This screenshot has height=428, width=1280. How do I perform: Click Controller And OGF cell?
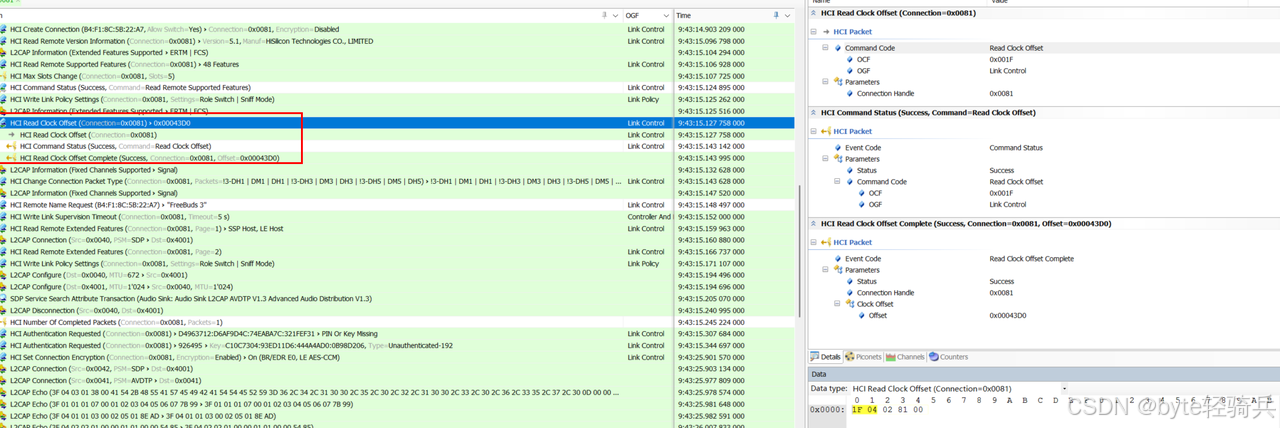[648, 216]
